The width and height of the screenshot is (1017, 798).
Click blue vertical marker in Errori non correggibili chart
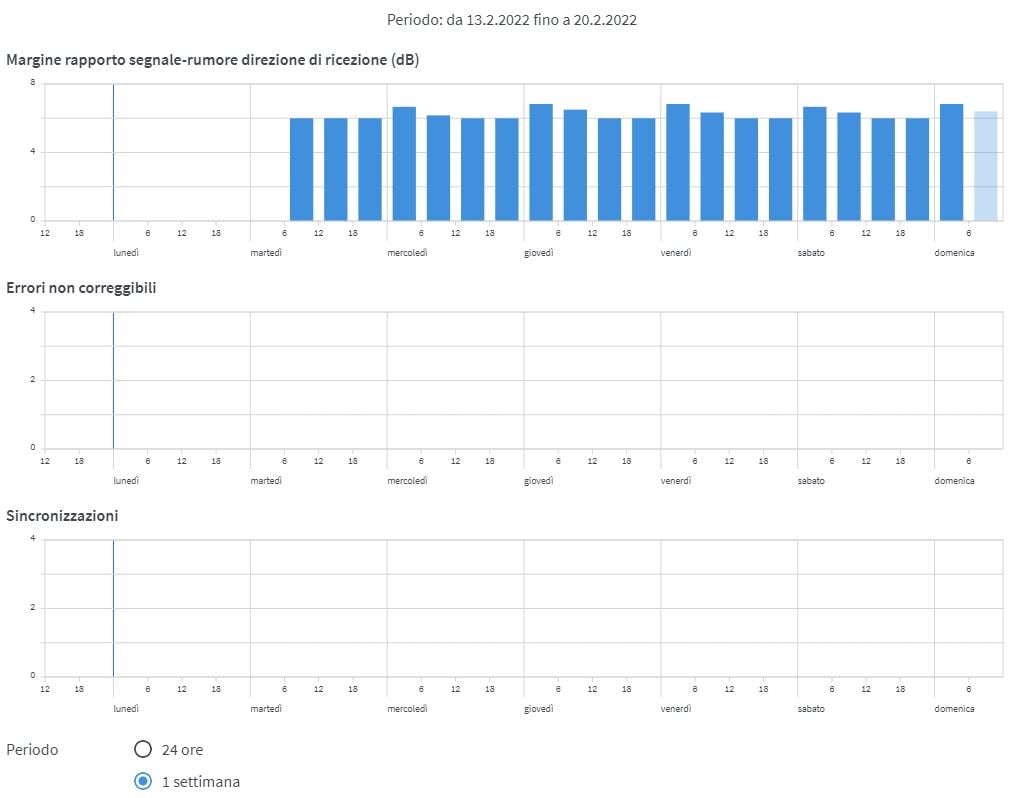[113, 380]
